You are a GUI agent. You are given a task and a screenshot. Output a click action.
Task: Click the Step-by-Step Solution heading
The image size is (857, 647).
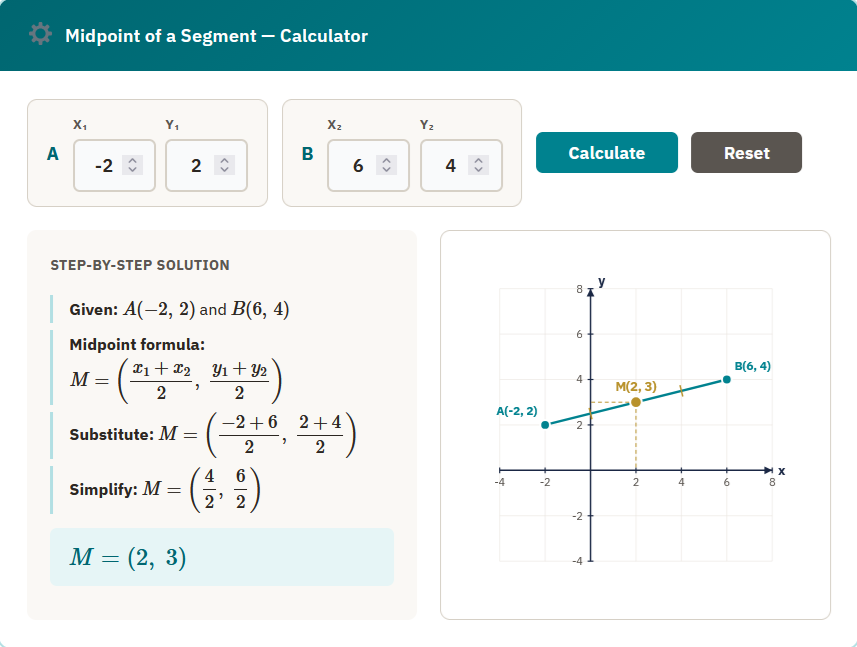[x=138, y=265]
